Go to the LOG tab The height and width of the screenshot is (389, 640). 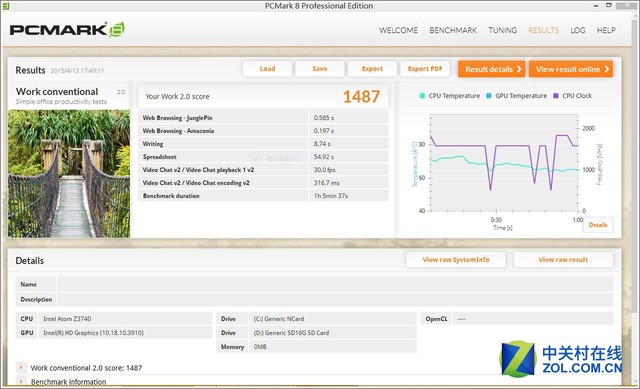point(578,30)
